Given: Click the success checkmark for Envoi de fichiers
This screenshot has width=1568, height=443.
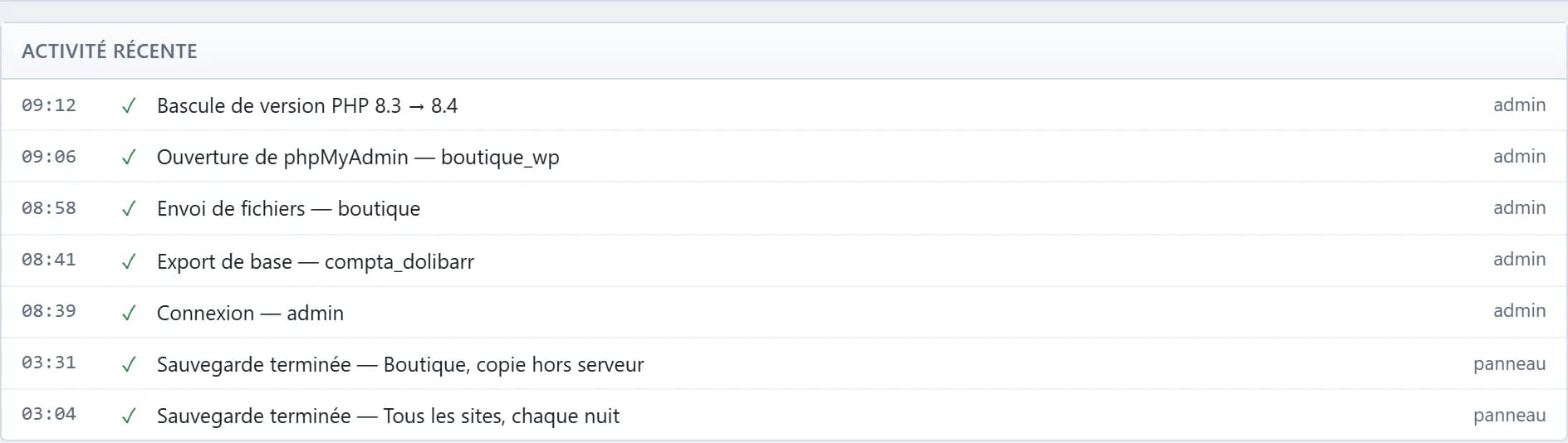Looking at the screenshot, I should [129, 208].
